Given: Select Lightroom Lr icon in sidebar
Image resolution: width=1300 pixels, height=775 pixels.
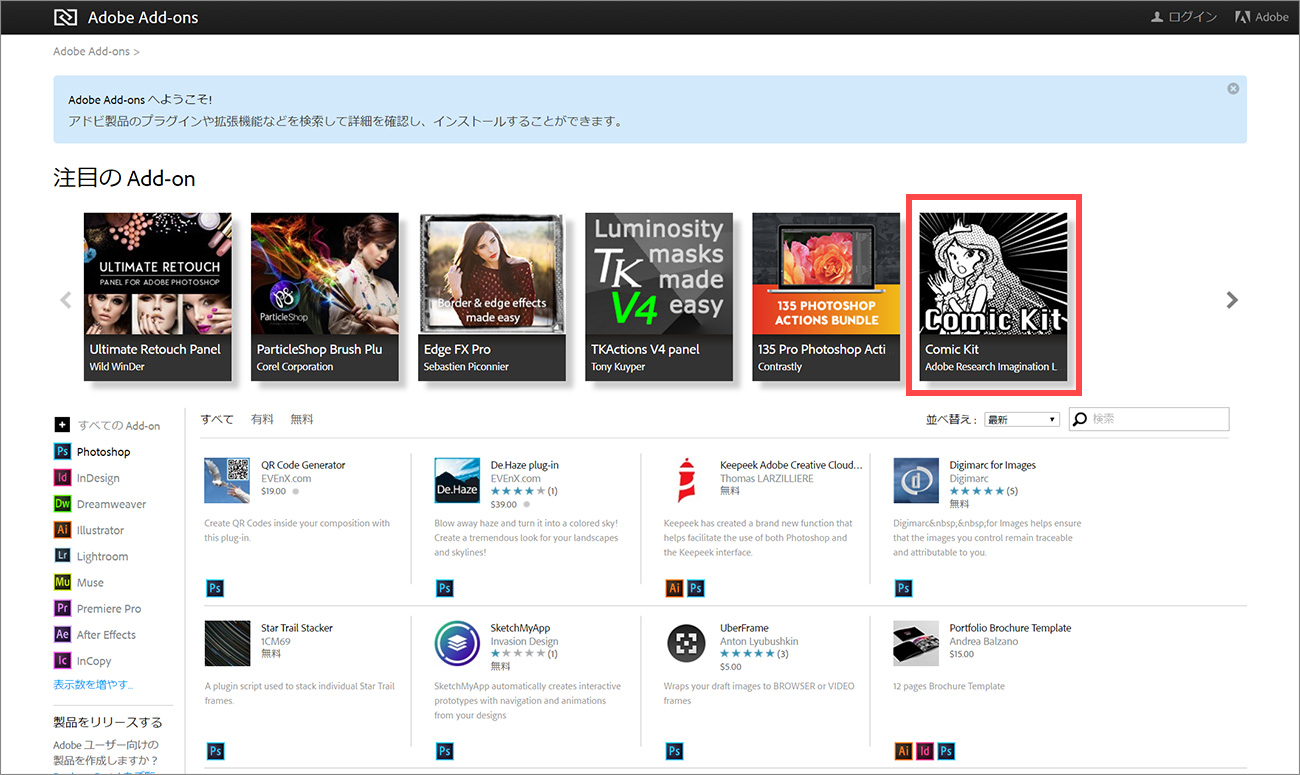Looking at the screenshot, I should pos(62,555).
